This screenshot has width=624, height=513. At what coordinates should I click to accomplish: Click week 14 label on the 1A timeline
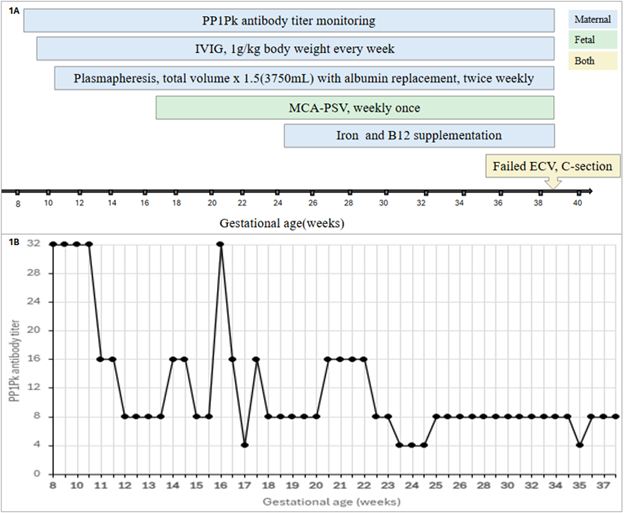coord(112,203)
